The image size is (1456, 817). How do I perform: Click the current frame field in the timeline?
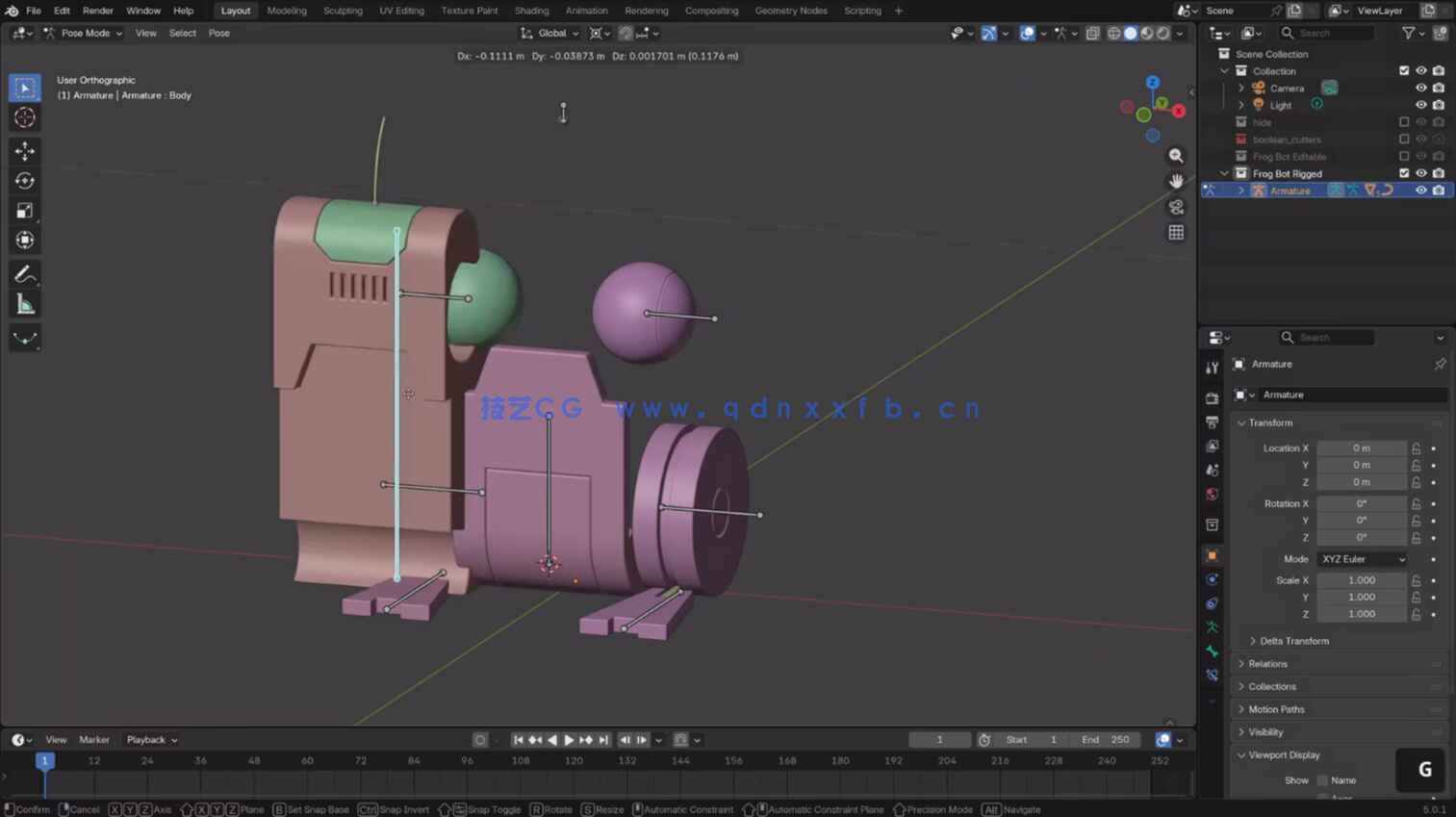[x=939, y=739]
